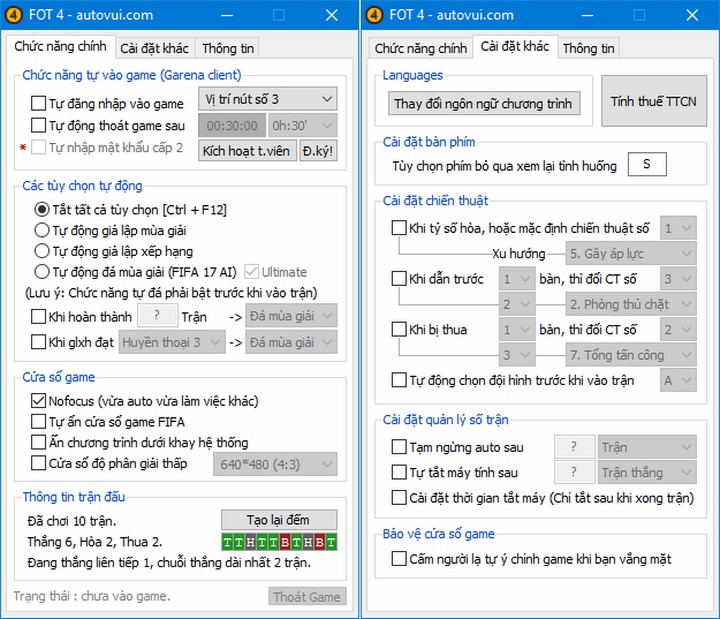Click the Đ.ký! button
Viewport: 720px width, 619px height.
[x=318, y=151]
